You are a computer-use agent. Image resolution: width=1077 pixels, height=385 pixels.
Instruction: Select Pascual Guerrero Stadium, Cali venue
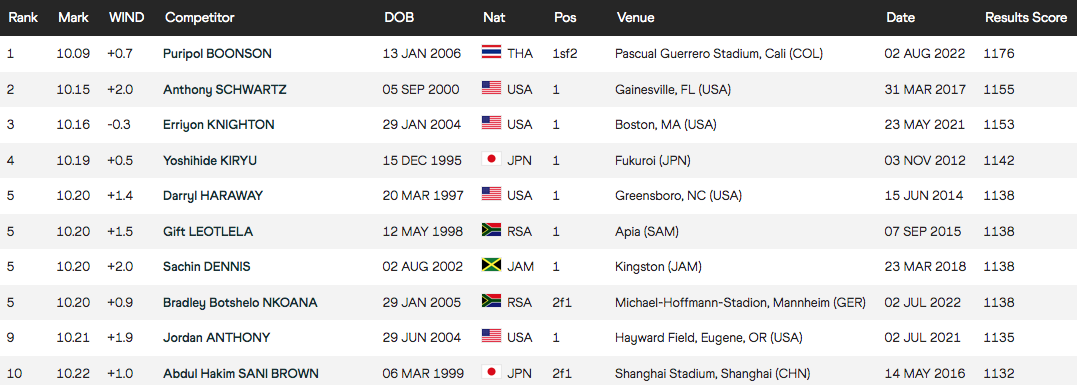(x=719, y=54)
